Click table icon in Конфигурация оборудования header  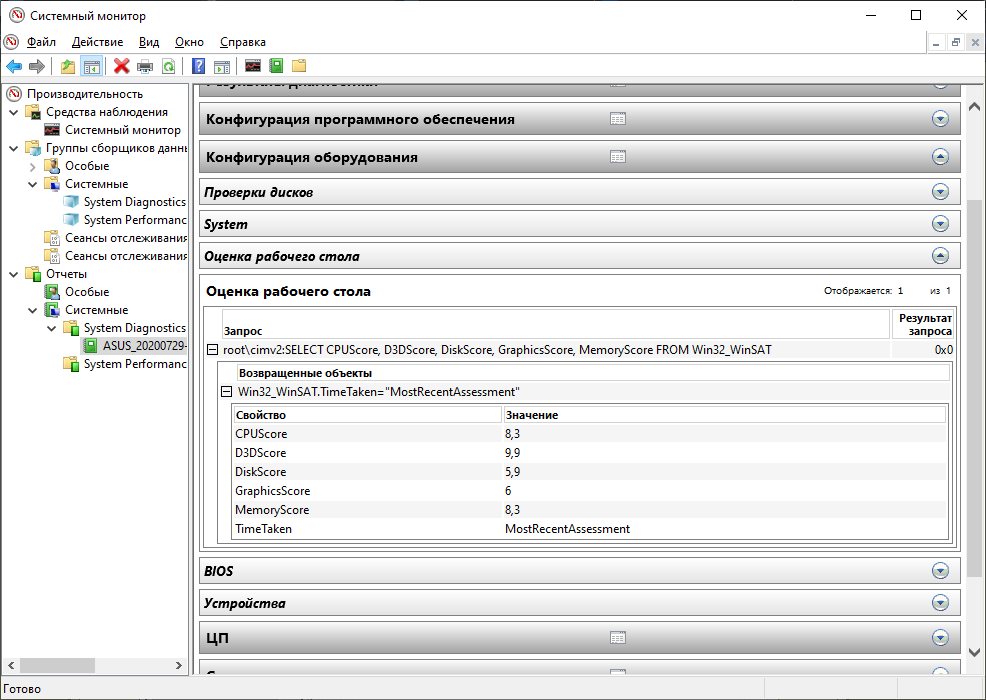(x=618, y=157)
